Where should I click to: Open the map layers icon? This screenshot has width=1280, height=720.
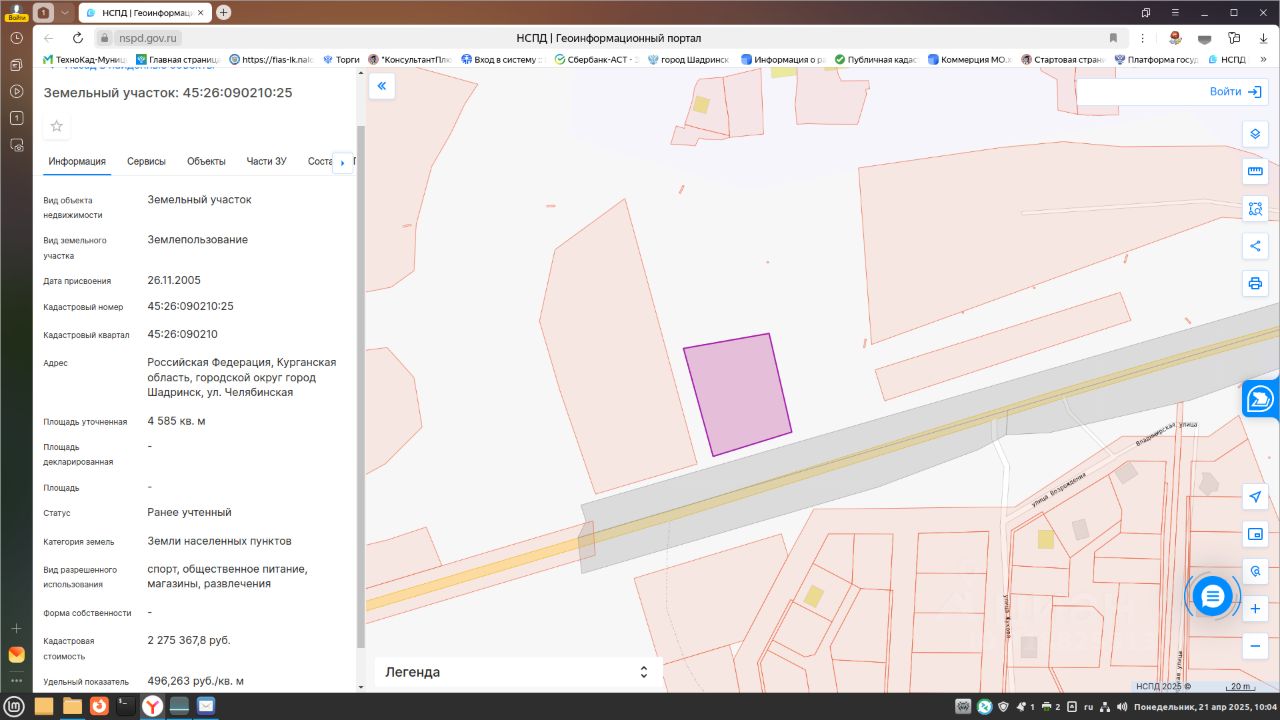point(1255,134)
